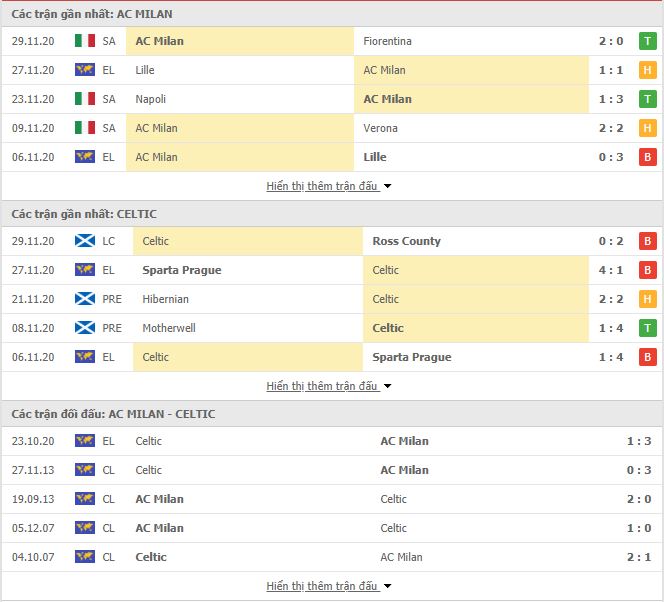Select the 1:3 score of Napoli vs AC Milan
The width and height of the screenshot is (664, 602).
click(611, 99)
